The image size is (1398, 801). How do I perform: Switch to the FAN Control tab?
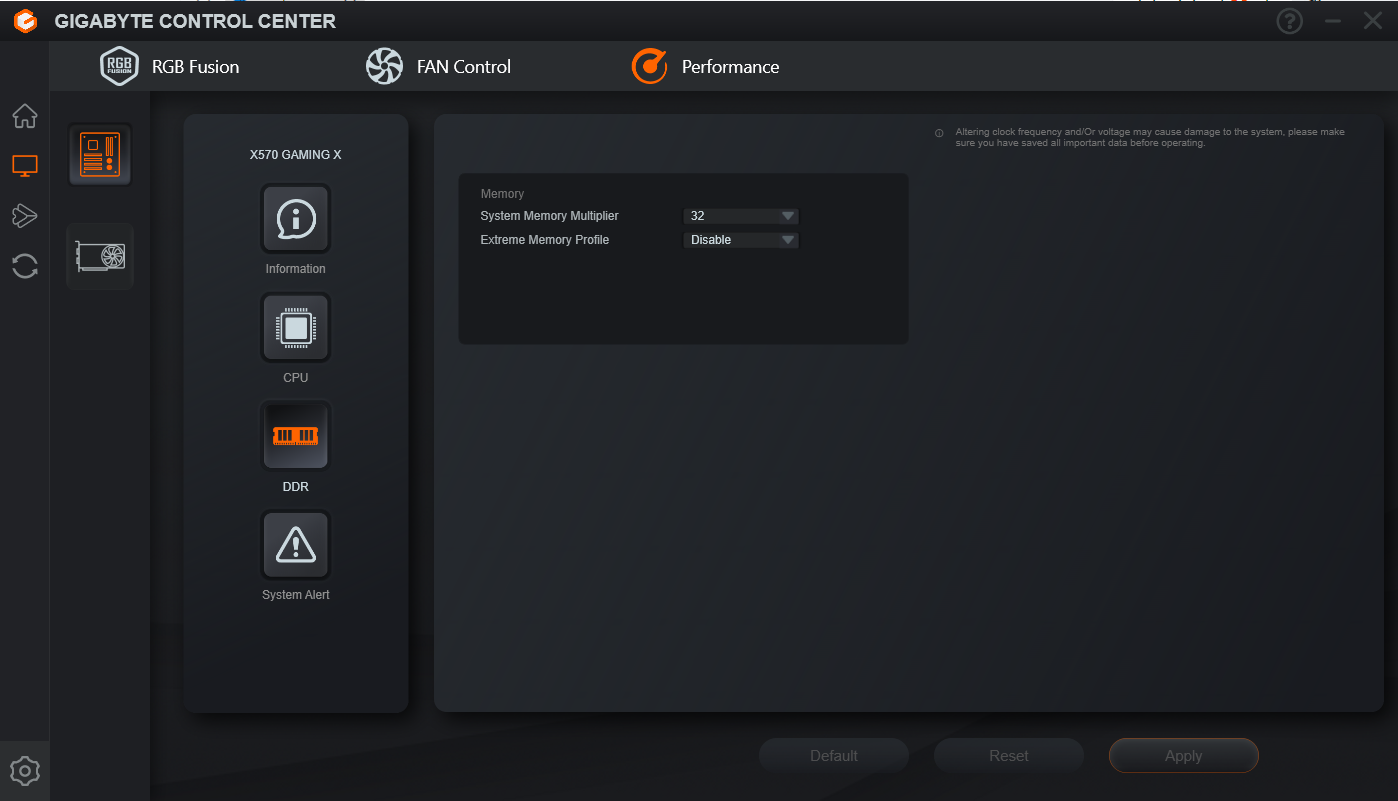point(438,67)
